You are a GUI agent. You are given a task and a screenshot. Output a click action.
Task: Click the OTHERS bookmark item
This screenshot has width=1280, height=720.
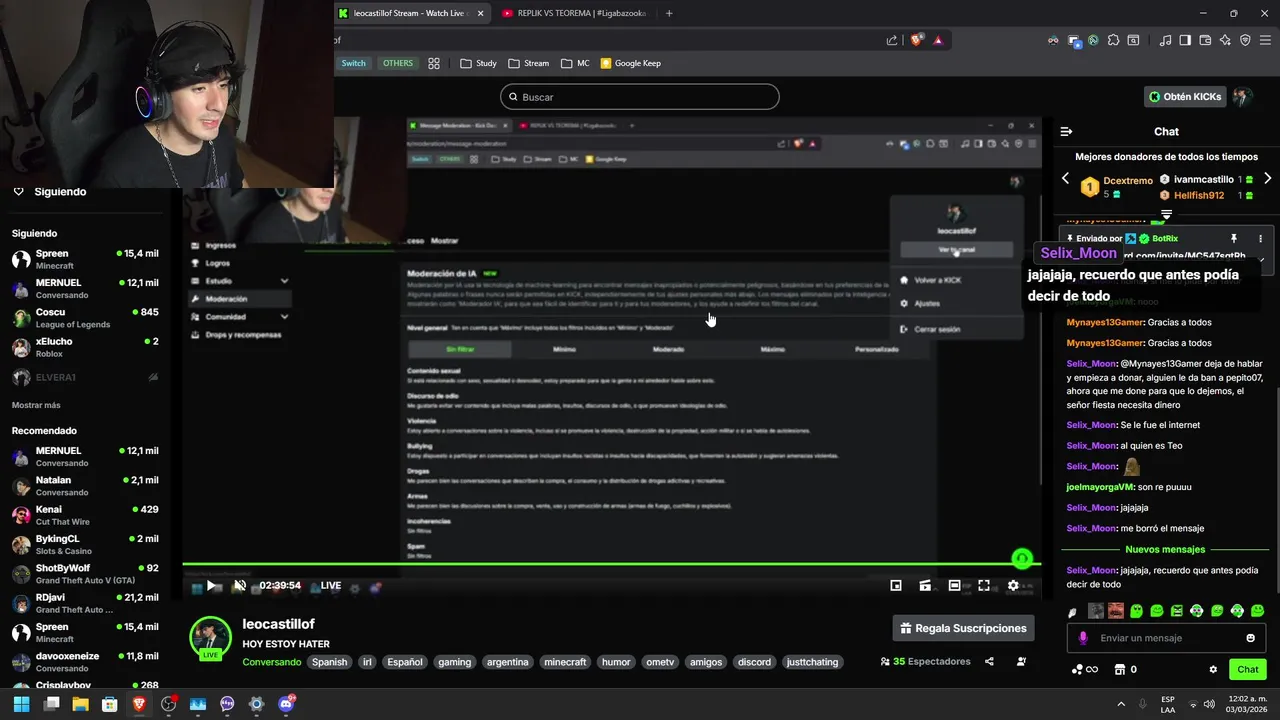[398, 63]
